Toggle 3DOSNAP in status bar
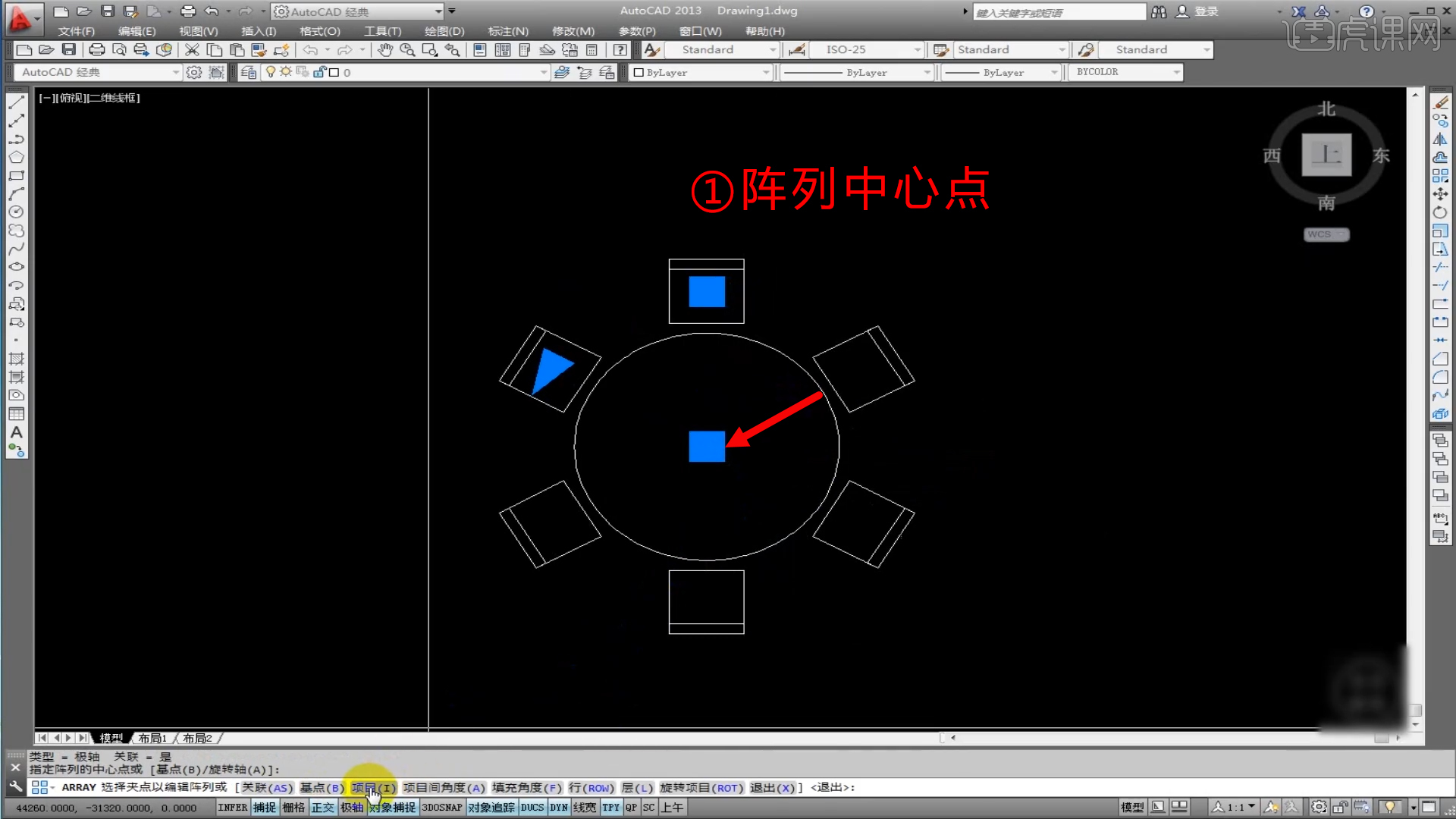 click(x=442, y=808)
